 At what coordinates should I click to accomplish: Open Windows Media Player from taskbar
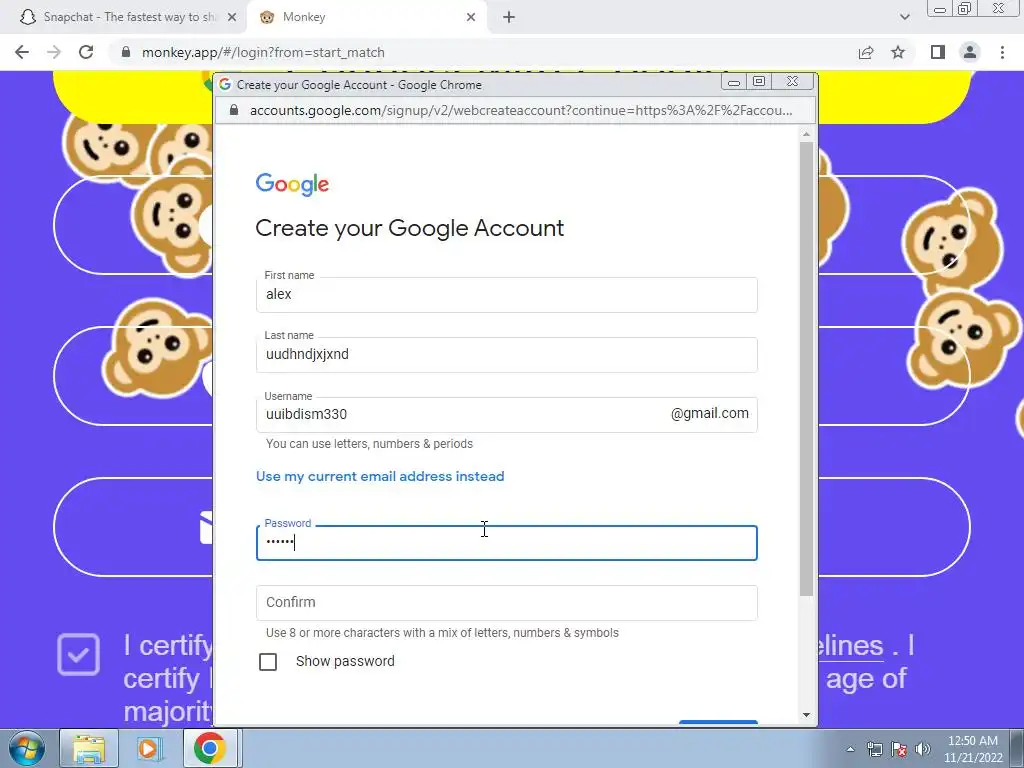click(149, 749)
